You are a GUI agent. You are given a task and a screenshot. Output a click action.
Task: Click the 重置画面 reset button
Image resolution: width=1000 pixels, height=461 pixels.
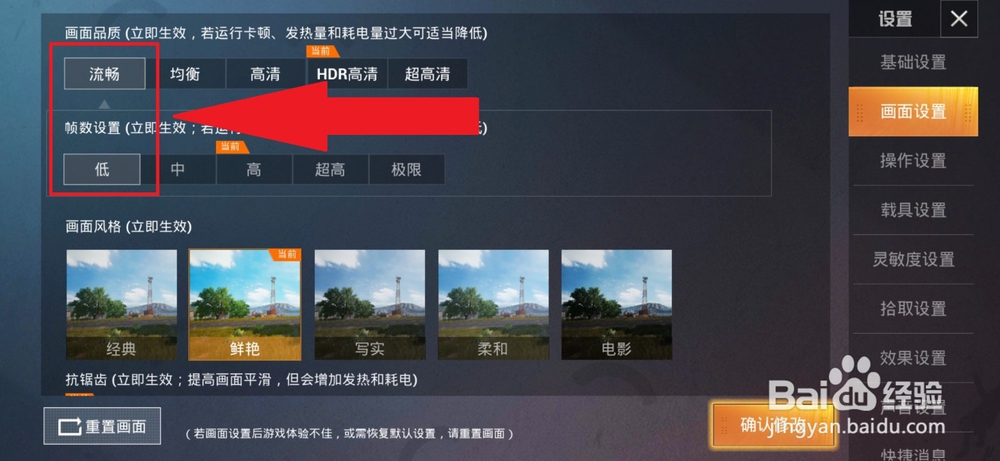102,426
